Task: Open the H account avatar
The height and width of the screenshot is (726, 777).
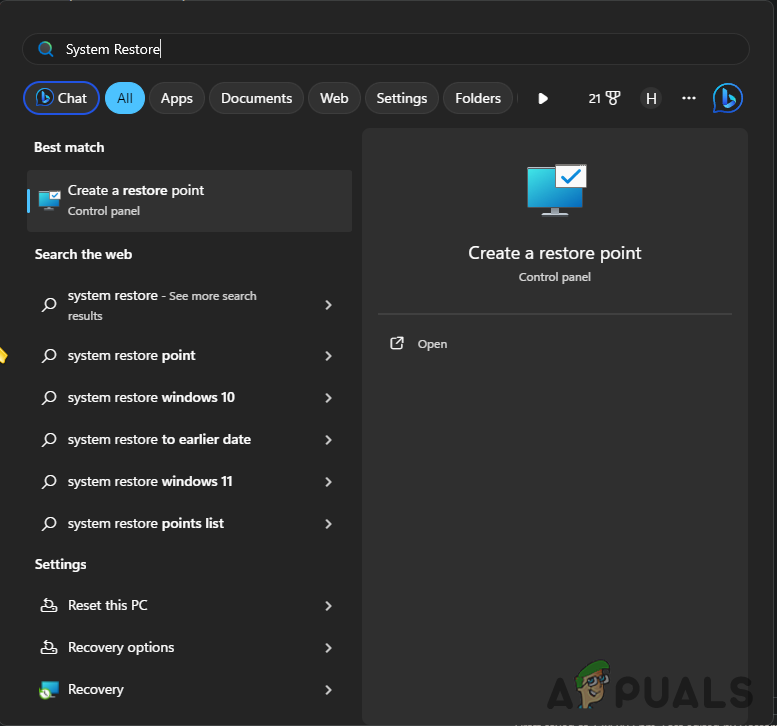Action: coord(651,98)
